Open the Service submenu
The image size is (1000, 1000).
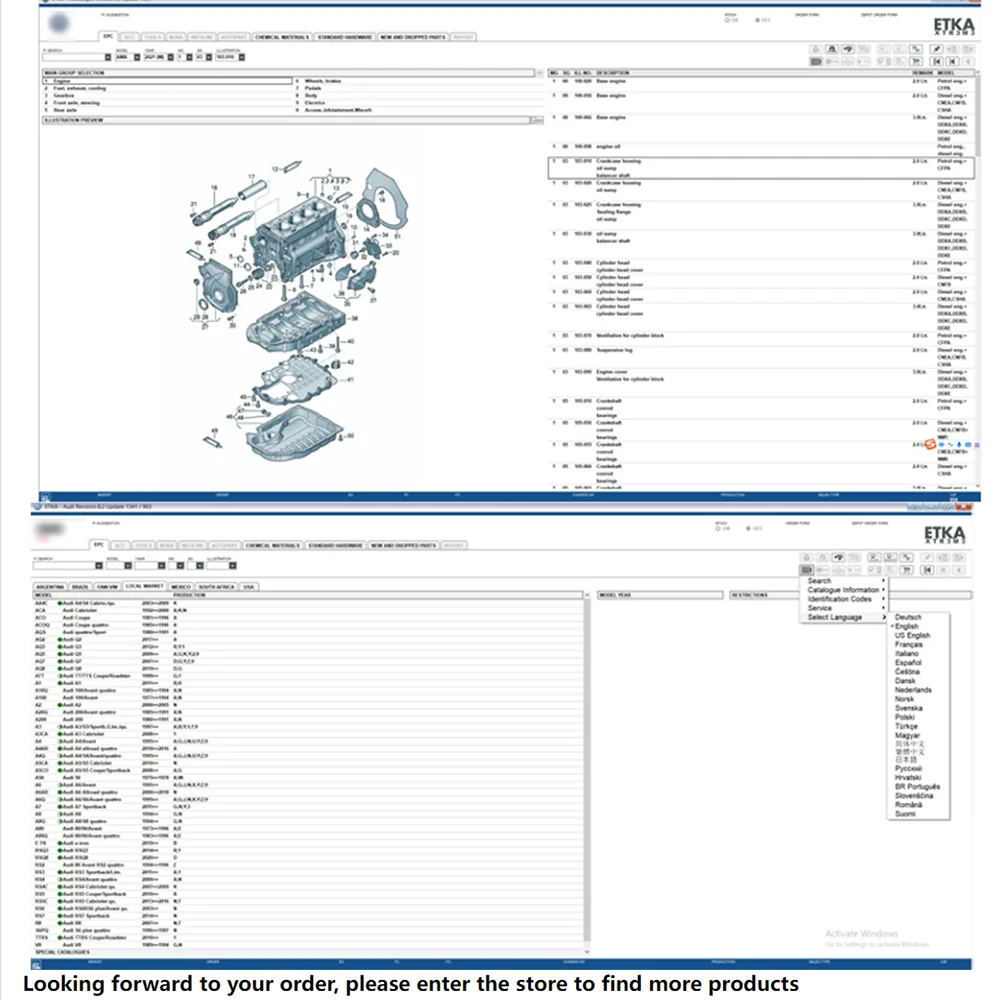point(844,608)
